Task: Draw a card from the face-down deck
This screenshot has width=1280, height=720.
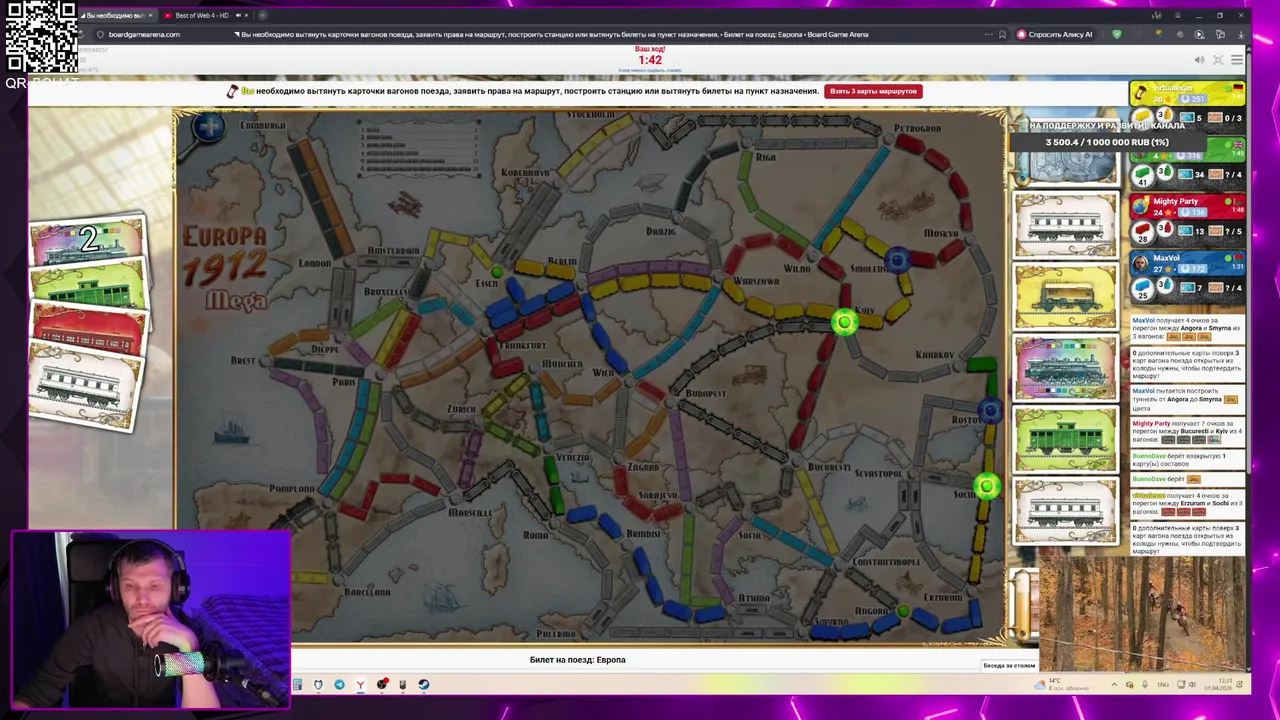Action: pyautogui.click(x=1065, y=168)
